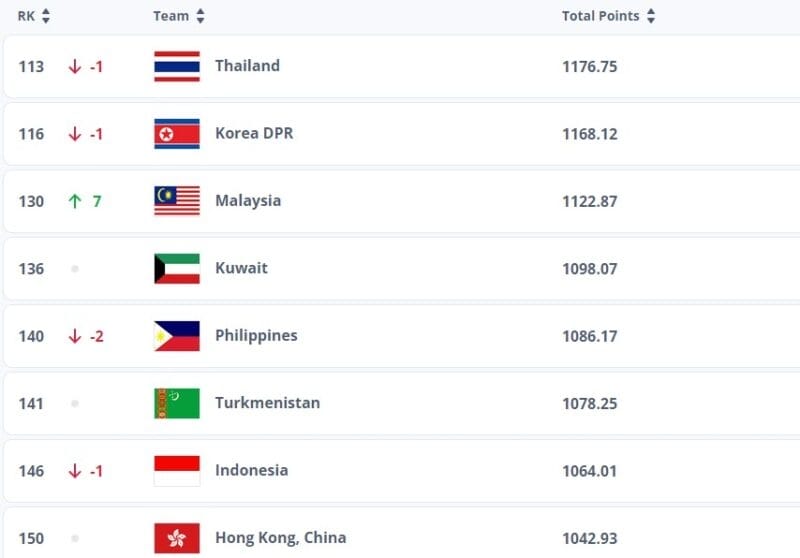Click the Hong Kong, China flag icon

[x=177, y=538]
